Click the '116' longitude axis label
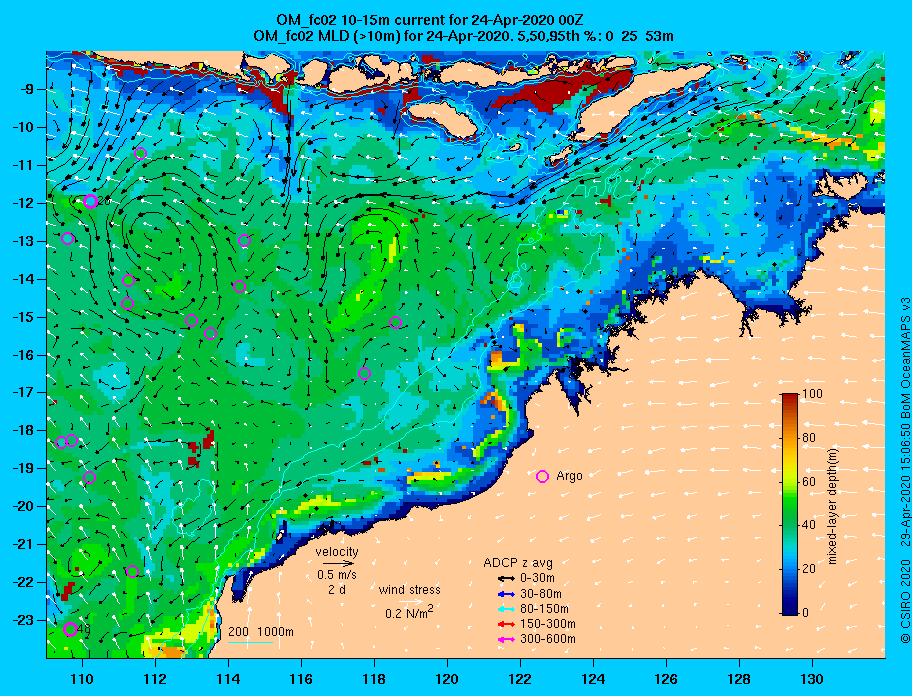 coord(301,679)
